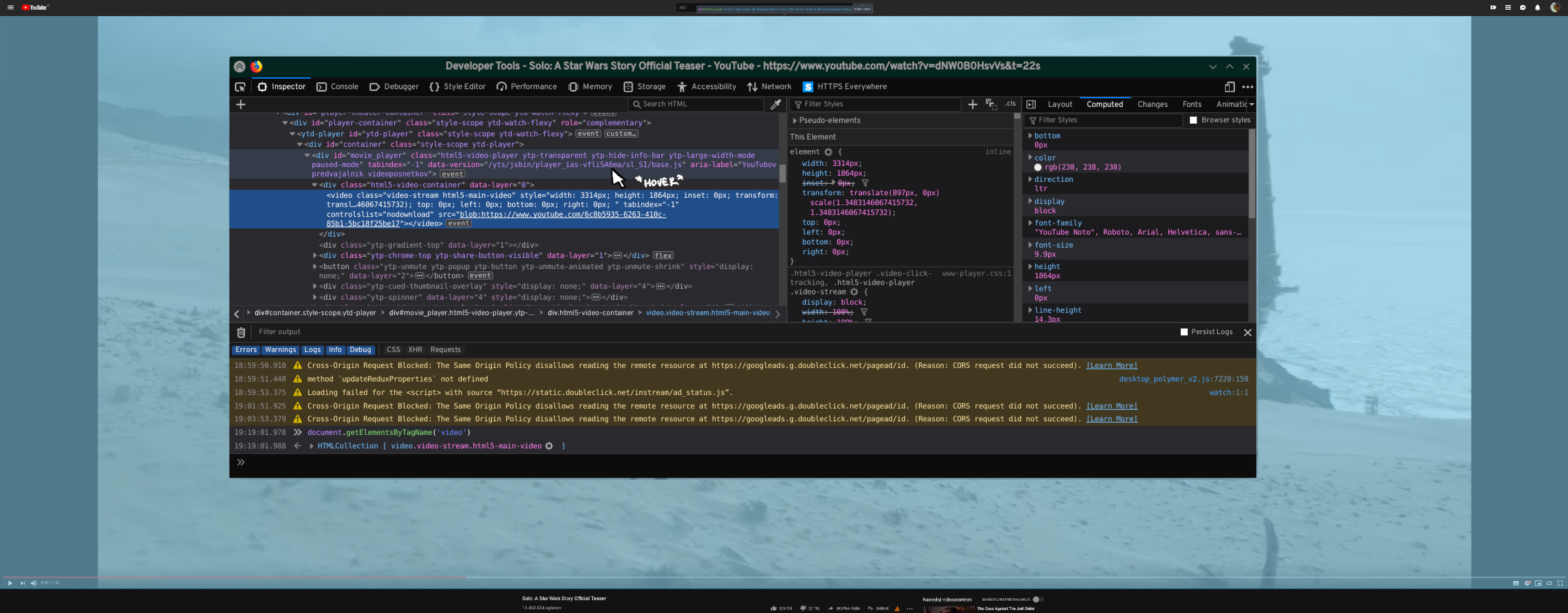
Task: Open the Layout sidebar tab
Action: (x=1059, y=104)
